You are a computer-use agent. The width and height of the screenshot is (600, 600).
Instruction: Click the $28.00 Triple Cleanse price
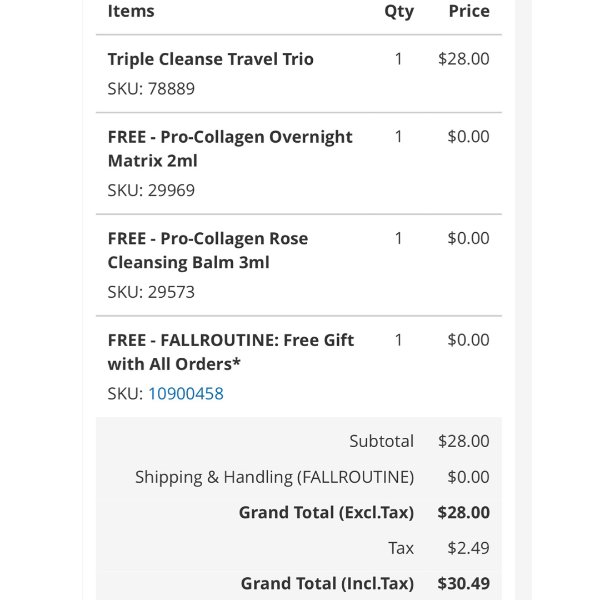[x=464, y=59]
